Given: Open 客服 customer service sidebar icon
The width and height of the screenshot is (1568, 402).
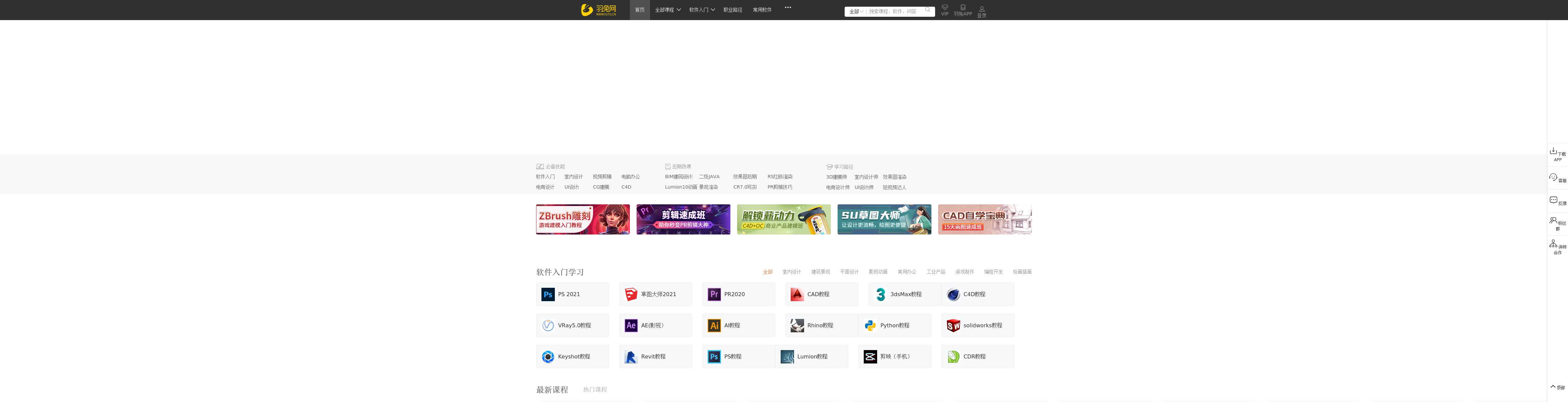Looking at the screenshot, I should coord(1556,178).
